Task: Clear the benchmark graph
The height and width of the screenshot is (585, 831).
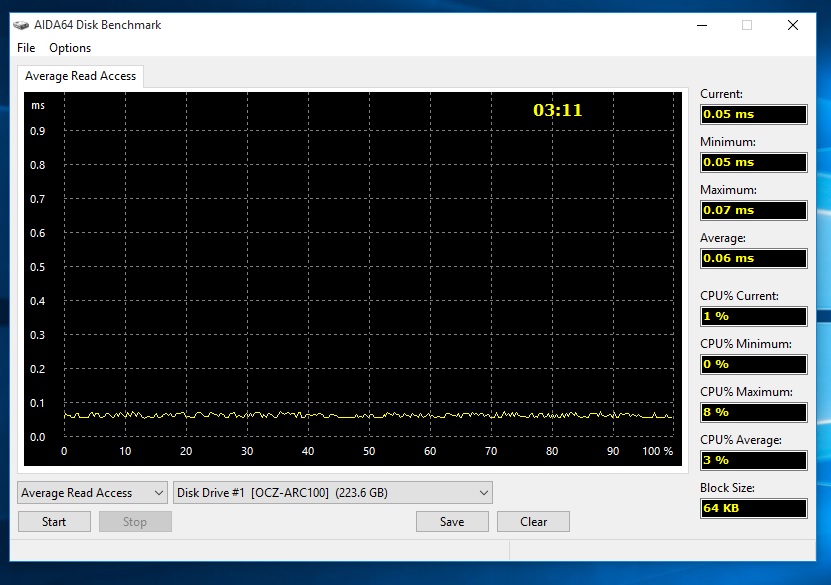Action: 533,521
